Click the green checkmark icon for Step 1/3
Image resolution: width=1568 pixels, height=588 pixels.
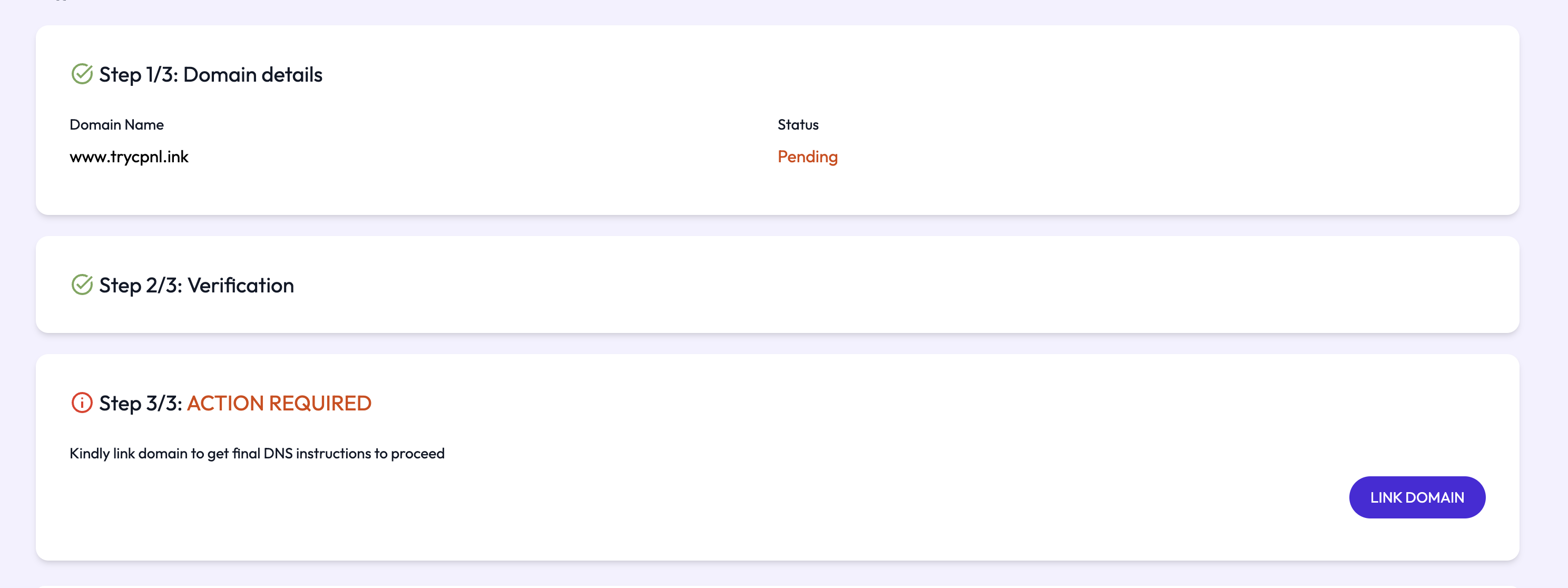click(x=82, y=74)
